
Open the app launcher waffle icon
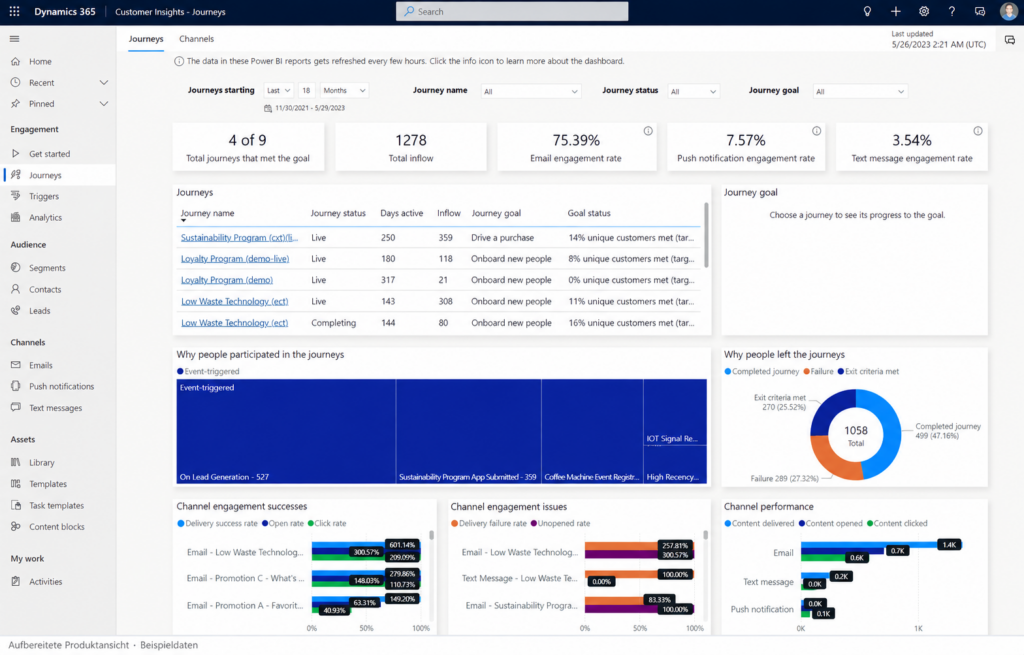(x=14, y=11)
